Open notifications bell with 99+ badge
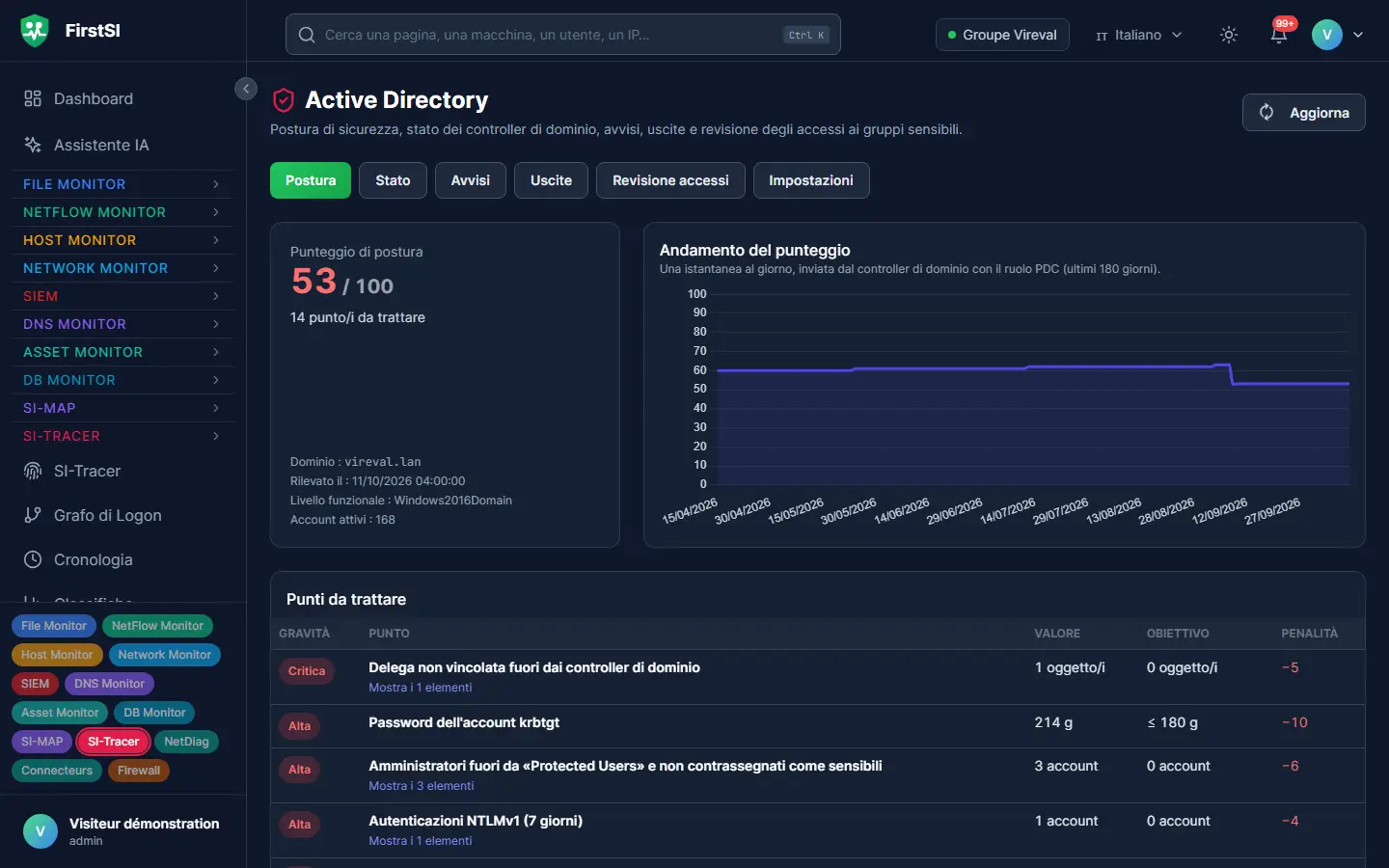Viewport: 1389px width, 868px height. pos(1279,35)
